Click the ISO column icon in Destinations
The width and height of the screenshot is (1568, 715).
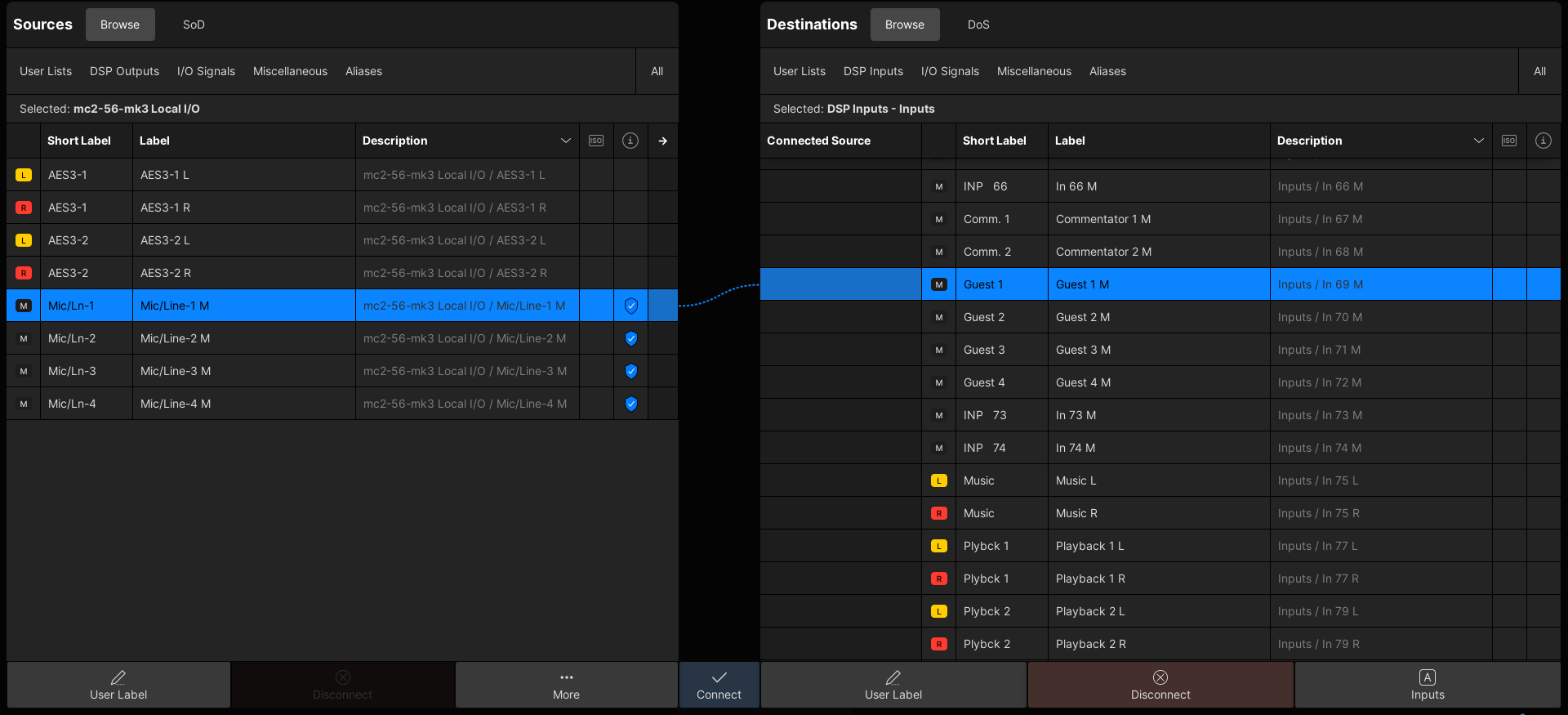[x=1509, y=141]
